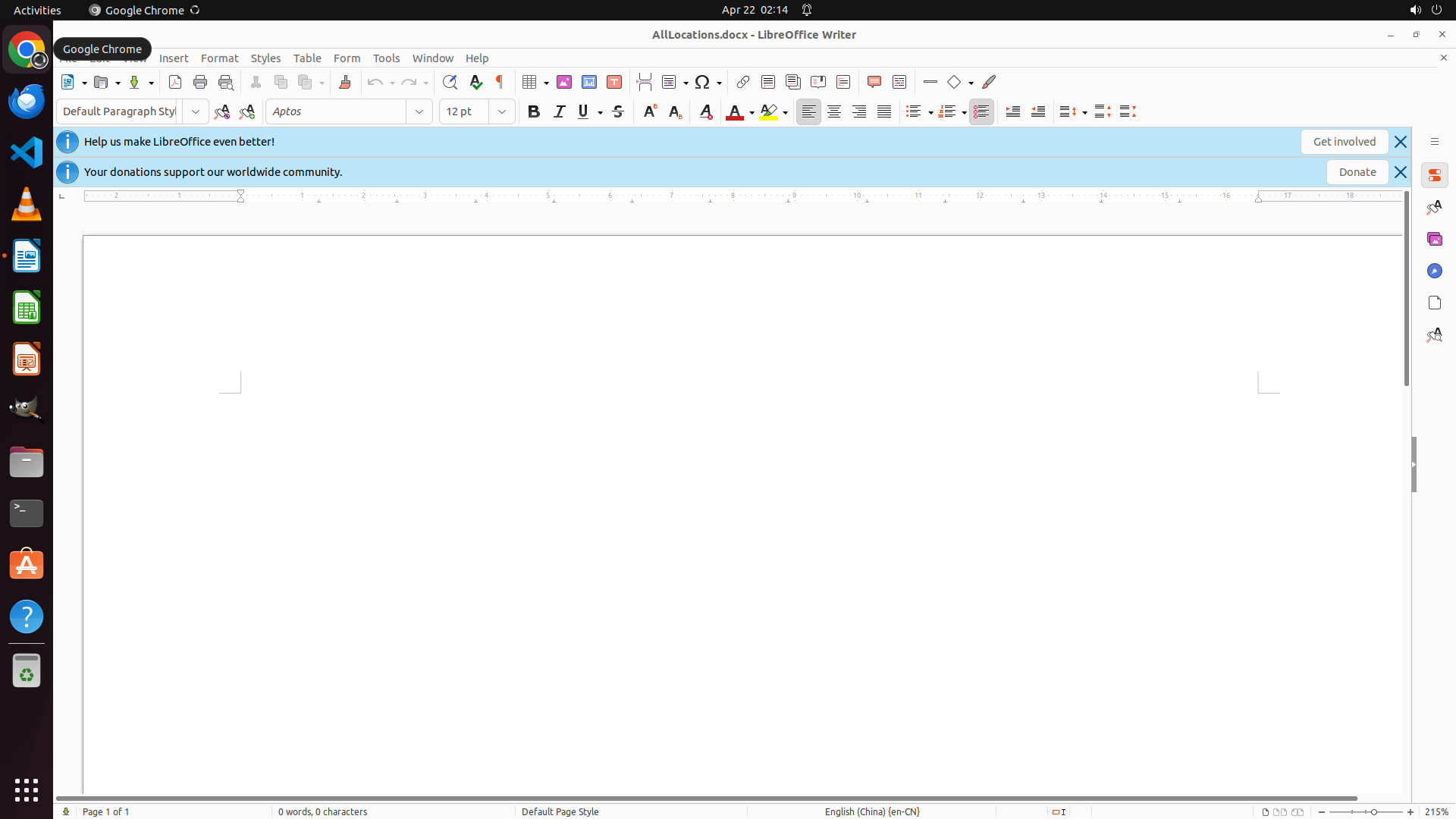
Task: Click the Insert Image icon
Action: [x=564, y=82]
